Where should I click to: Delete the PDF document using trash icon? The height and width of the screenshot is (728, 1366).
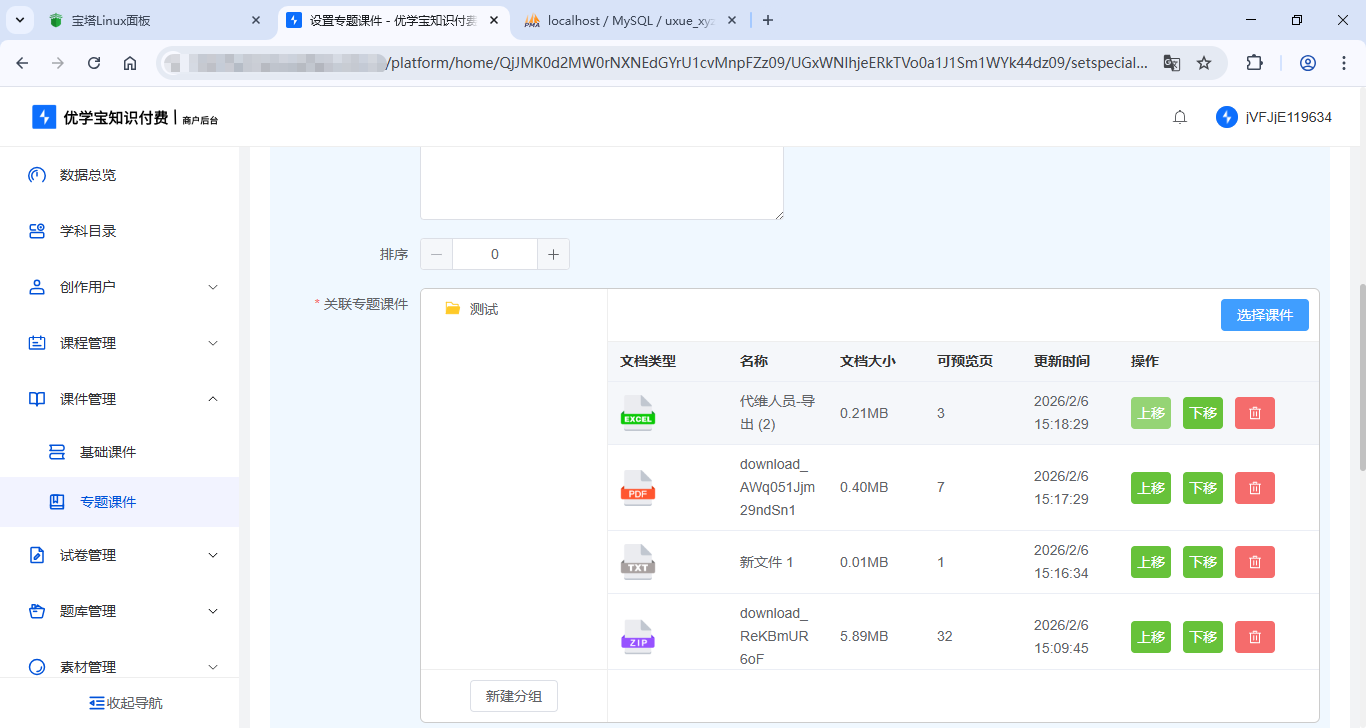pyautogui.click(x=1254, y=488)
